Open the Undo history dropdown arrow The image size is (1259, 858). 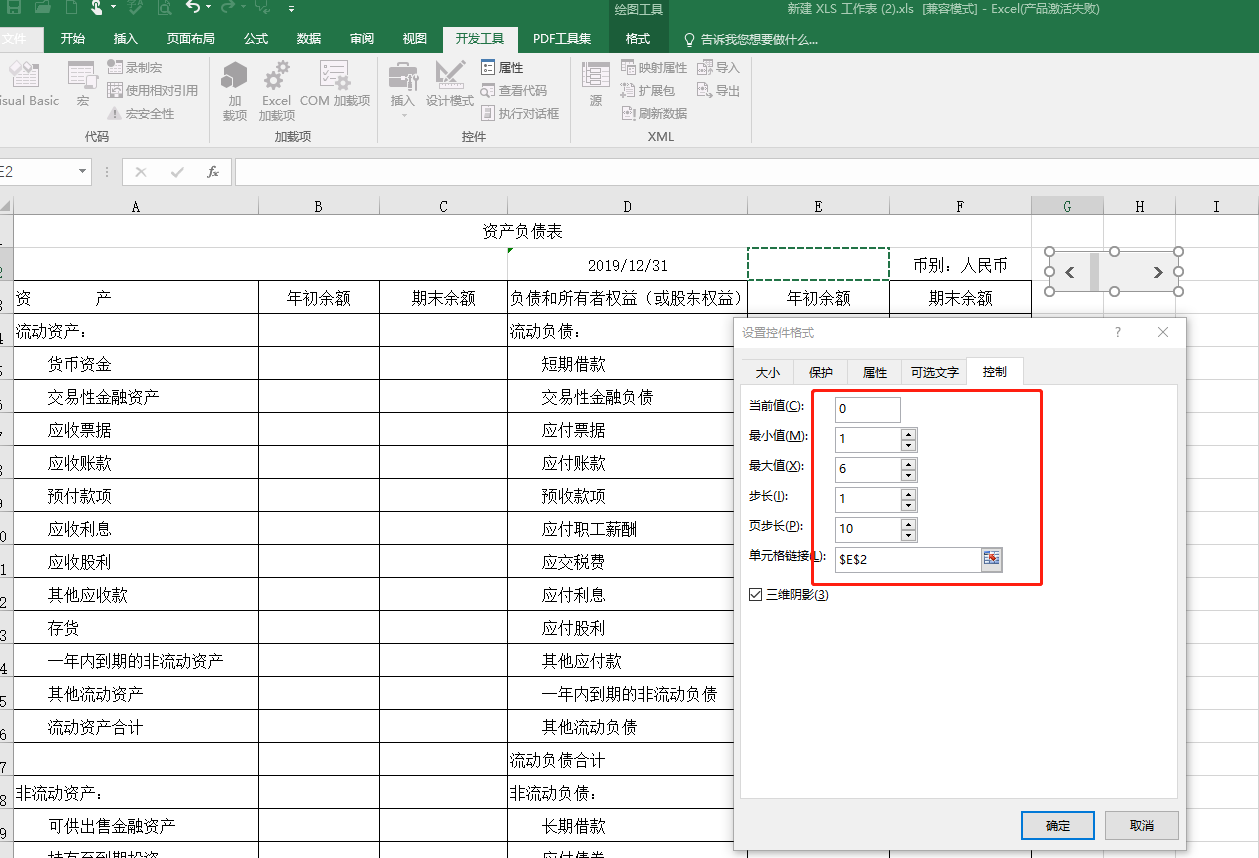(x=208, y=8)
